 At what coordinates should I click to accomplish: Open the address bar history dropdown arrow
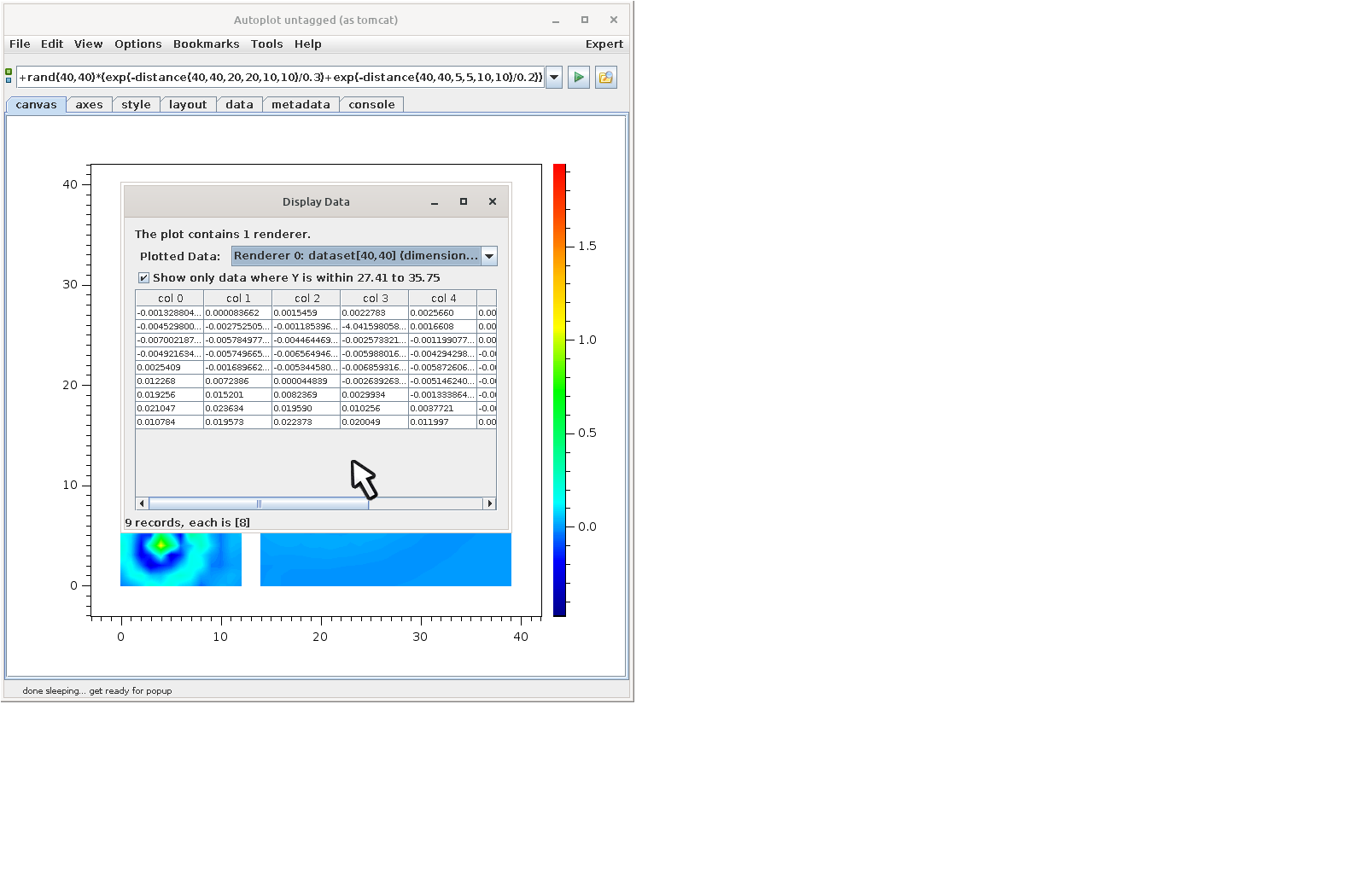[554, 78]
